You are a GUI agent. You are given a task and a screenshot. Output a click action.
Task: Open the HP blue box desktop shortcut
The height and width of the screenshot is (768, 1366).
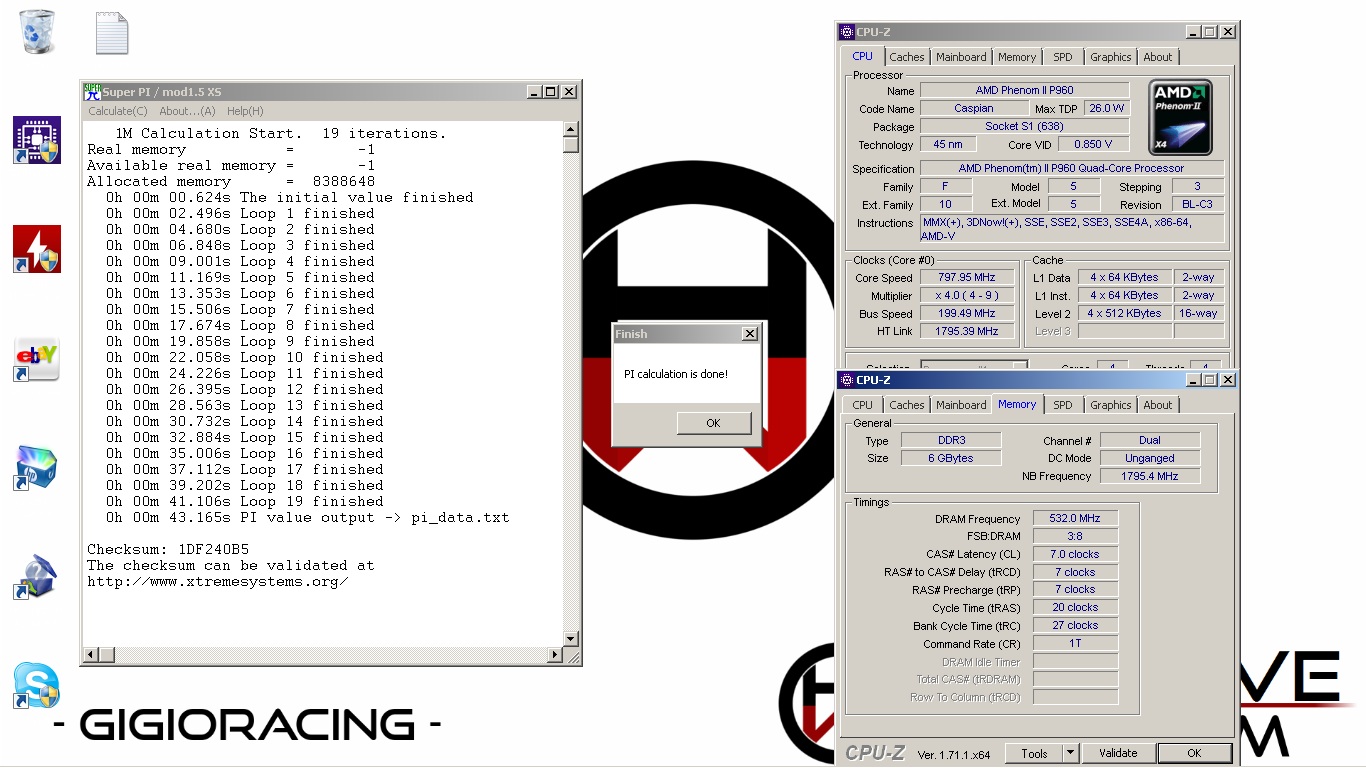click(37, 468)
